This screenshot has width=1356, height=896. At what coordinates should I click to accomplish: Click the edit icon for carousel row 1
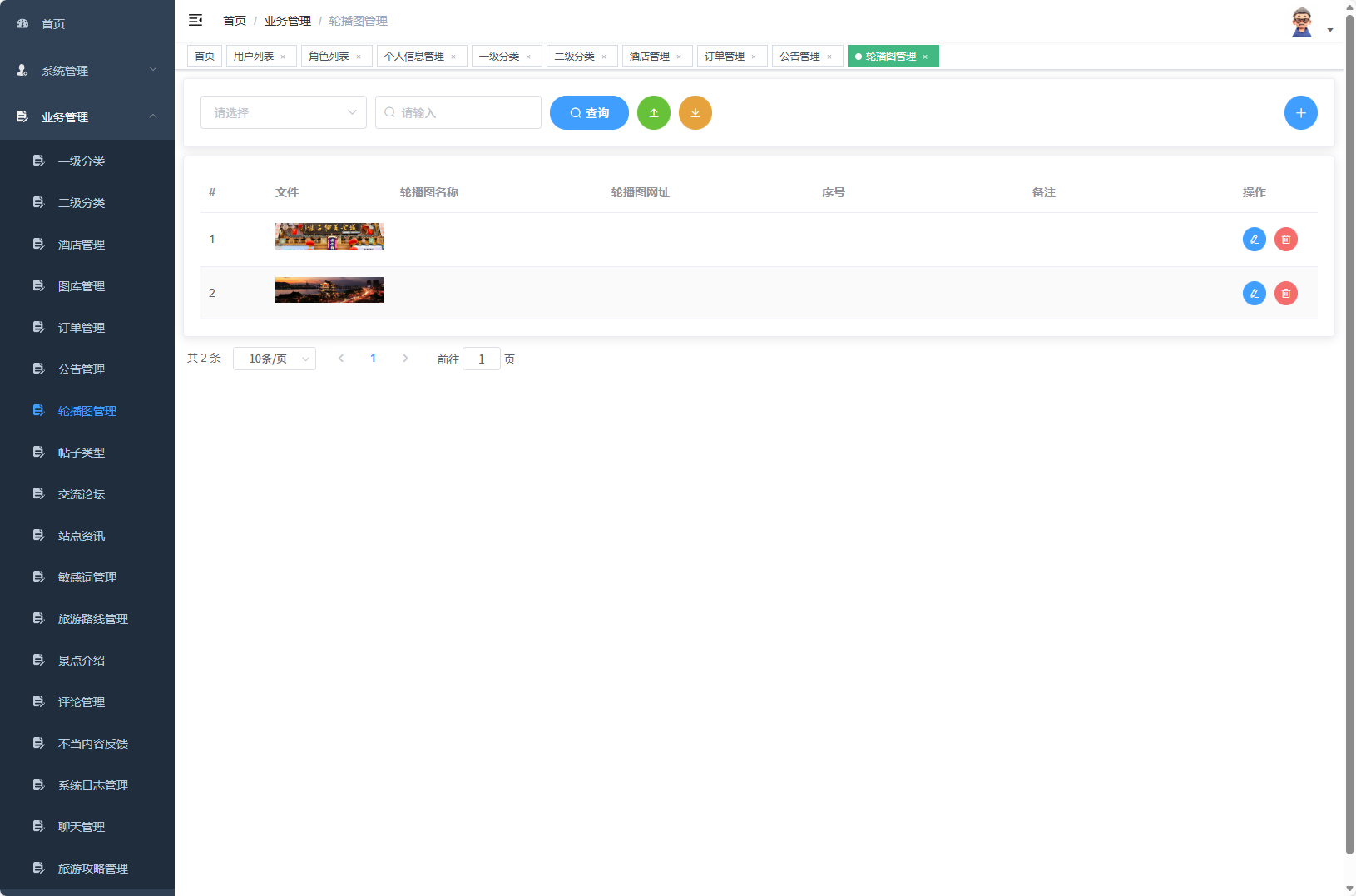pyautogui.click(x=1254, y=239)
